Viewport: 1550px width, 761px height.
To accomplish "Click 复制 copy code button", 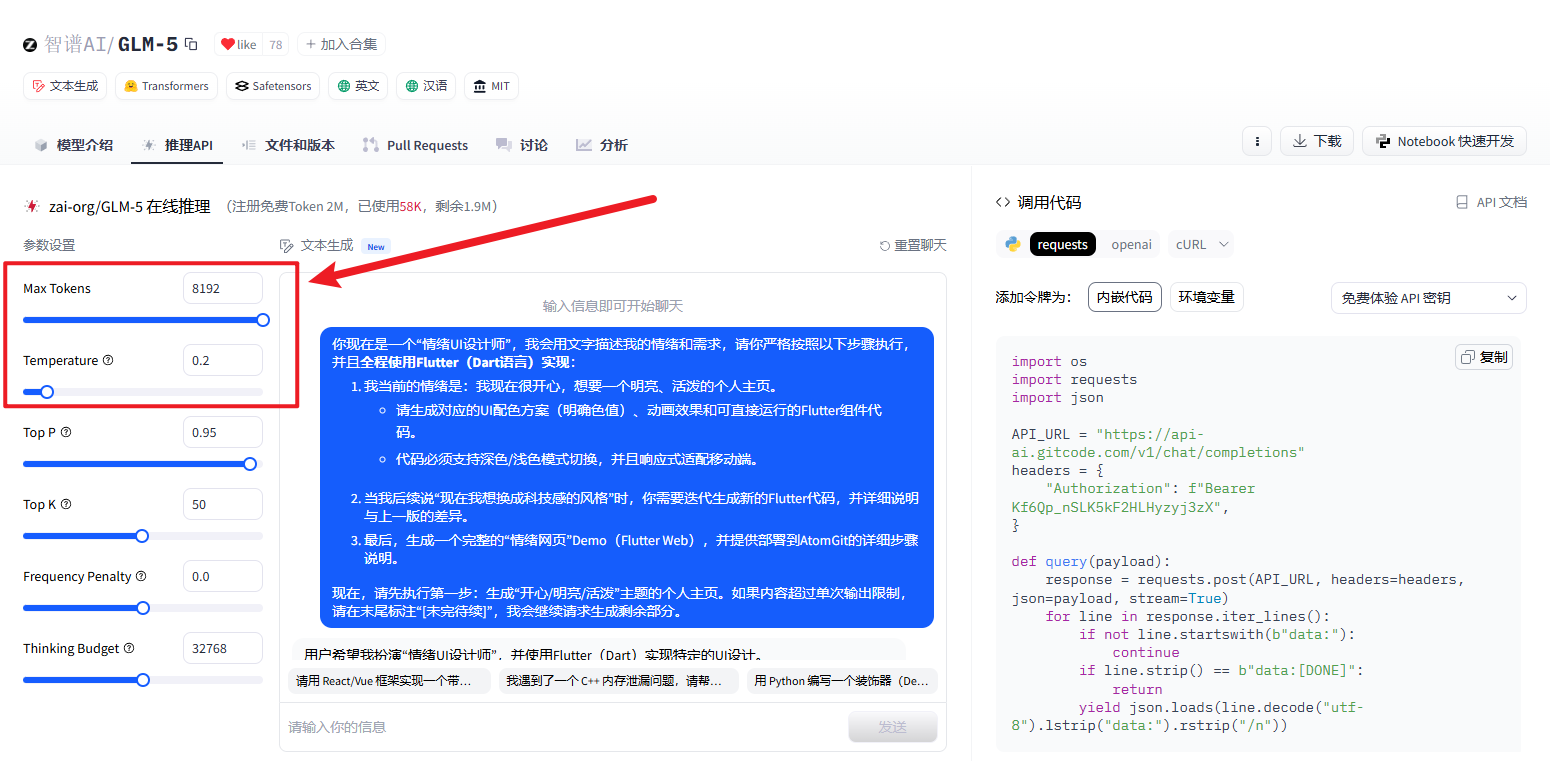I will [1484, 357].
